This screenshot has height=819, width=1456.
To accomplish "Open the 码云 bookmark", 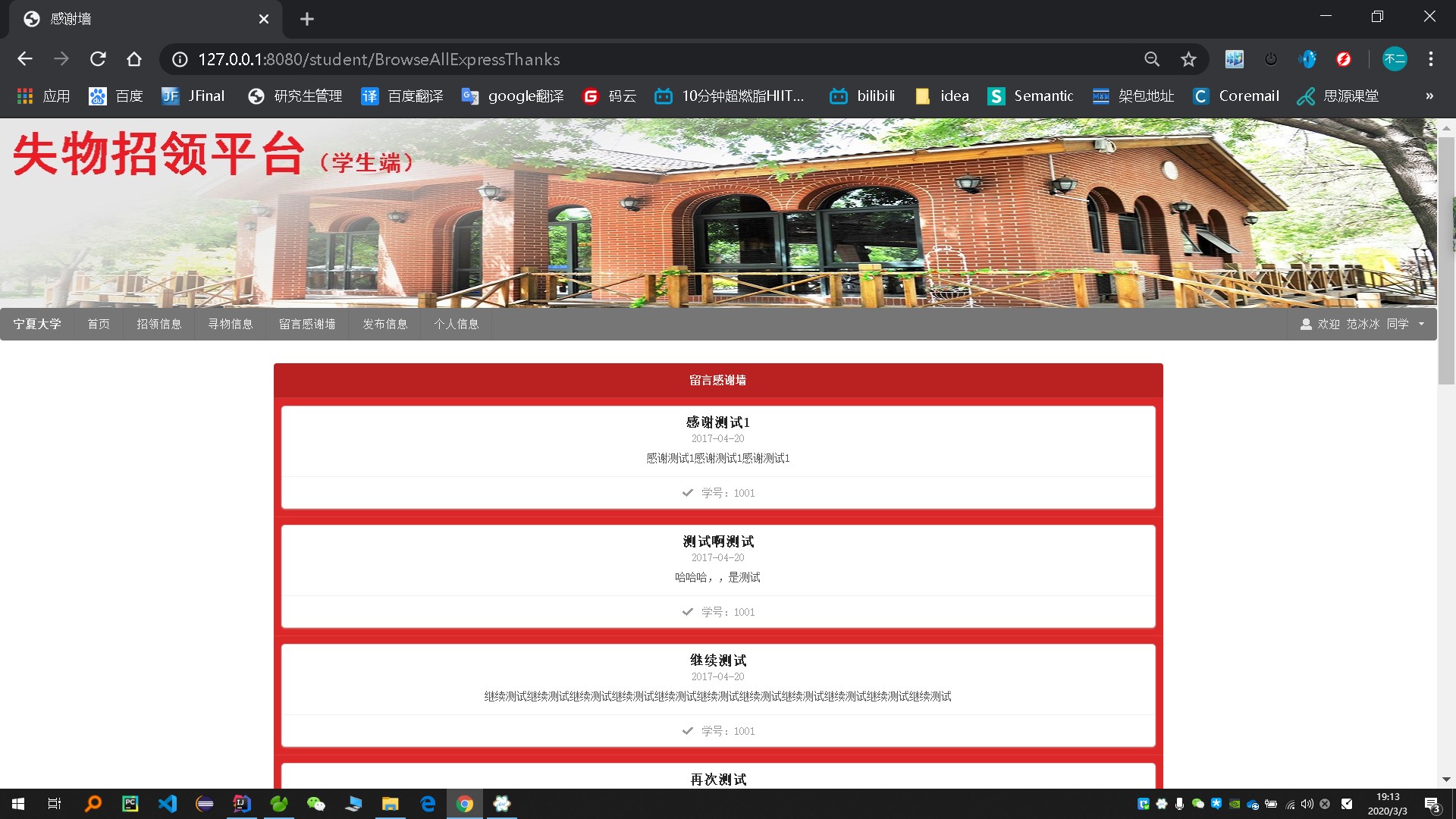I will 610,96.
